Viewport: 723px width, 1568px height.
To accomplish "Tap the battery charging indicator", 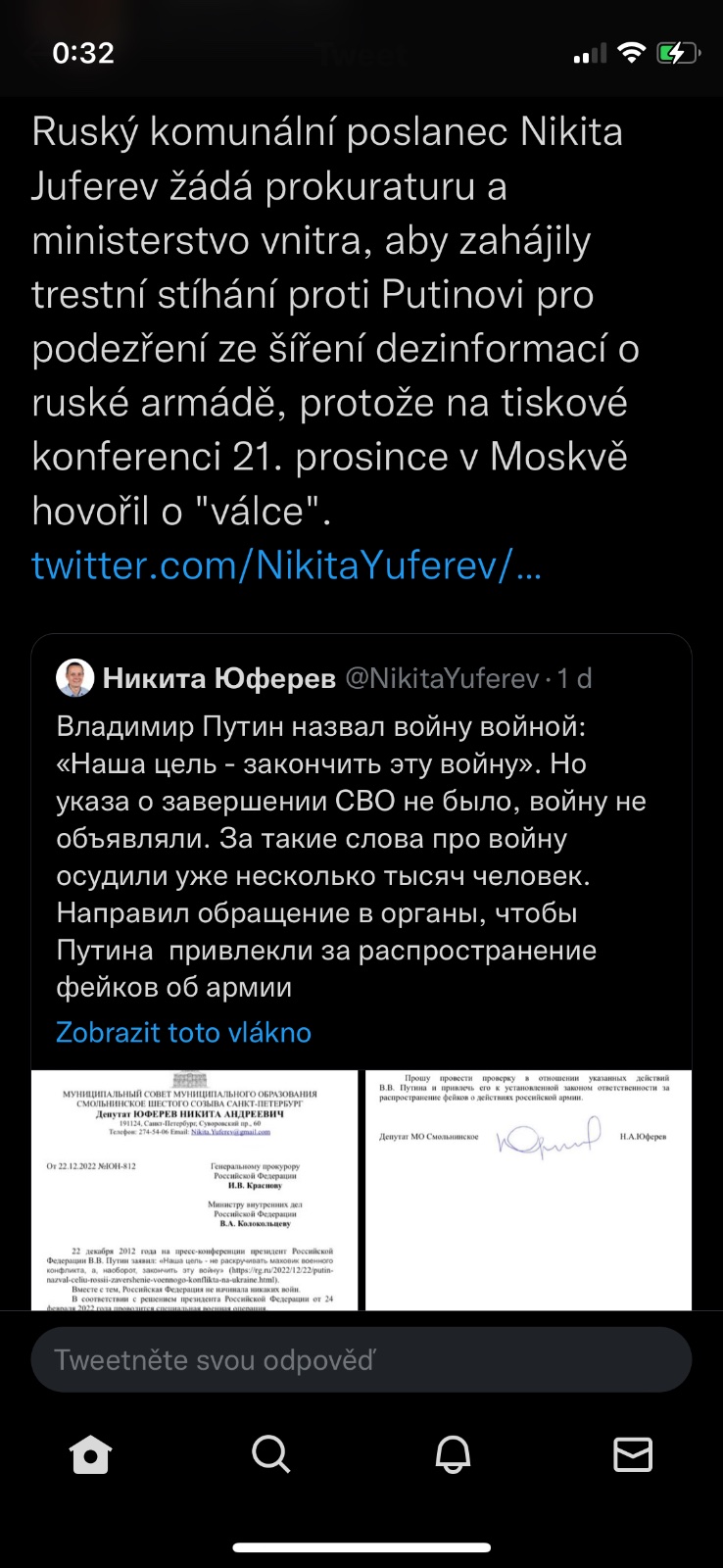I will point(678,53).
